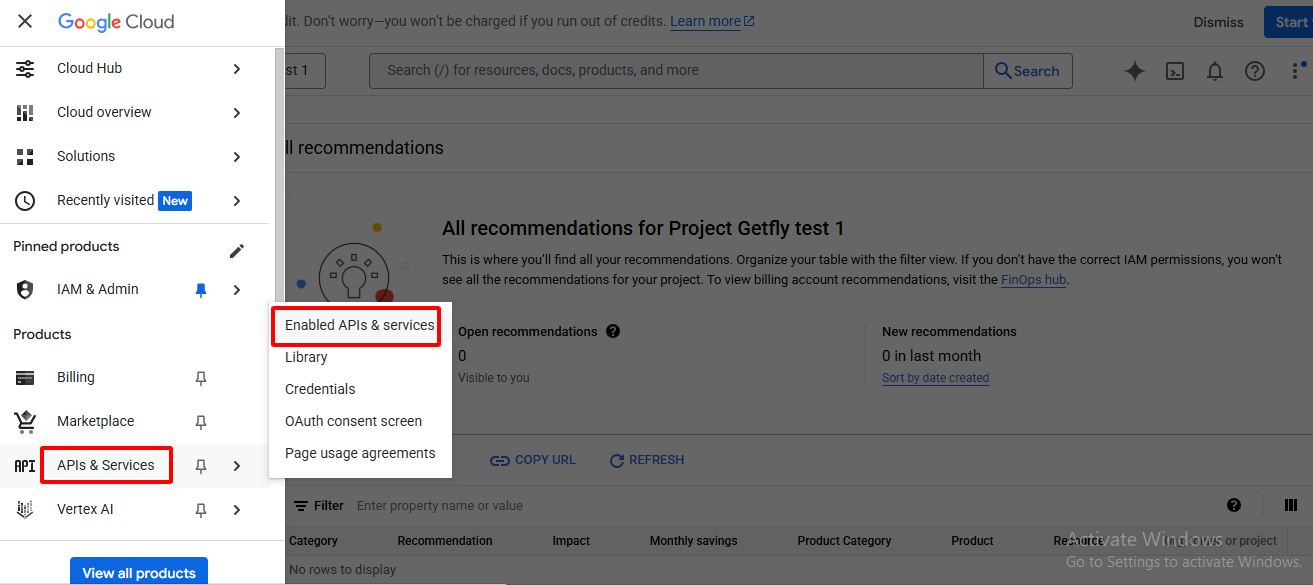Click the Gemini sparkle icon
The image size is (1313, 585).
[x=1134, y=71]
